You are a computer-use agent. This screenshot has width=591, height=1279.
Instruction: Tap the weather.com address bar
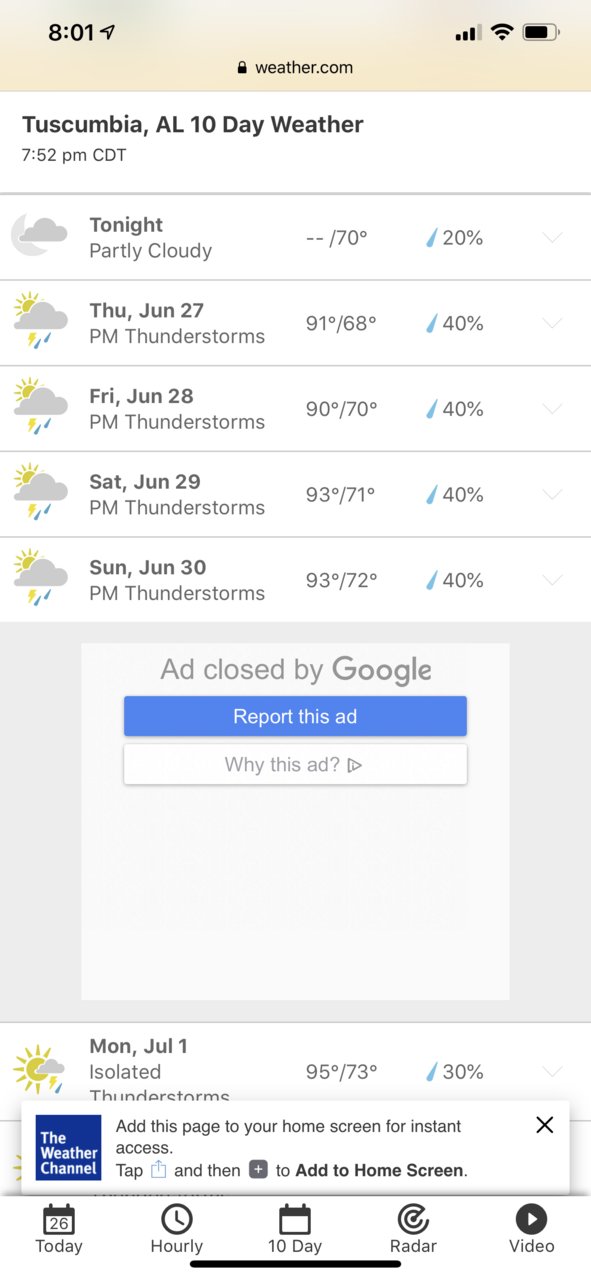click(295, 67)
